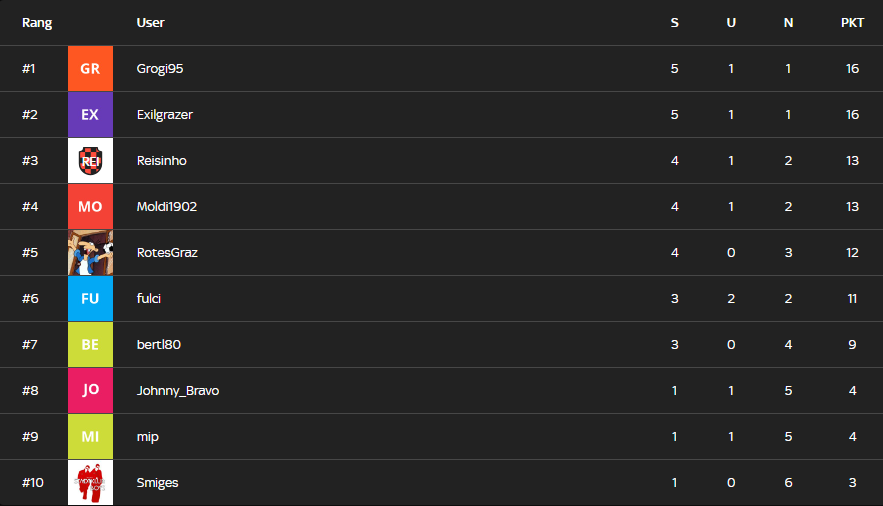Select the fulci username

click(149, 298)
